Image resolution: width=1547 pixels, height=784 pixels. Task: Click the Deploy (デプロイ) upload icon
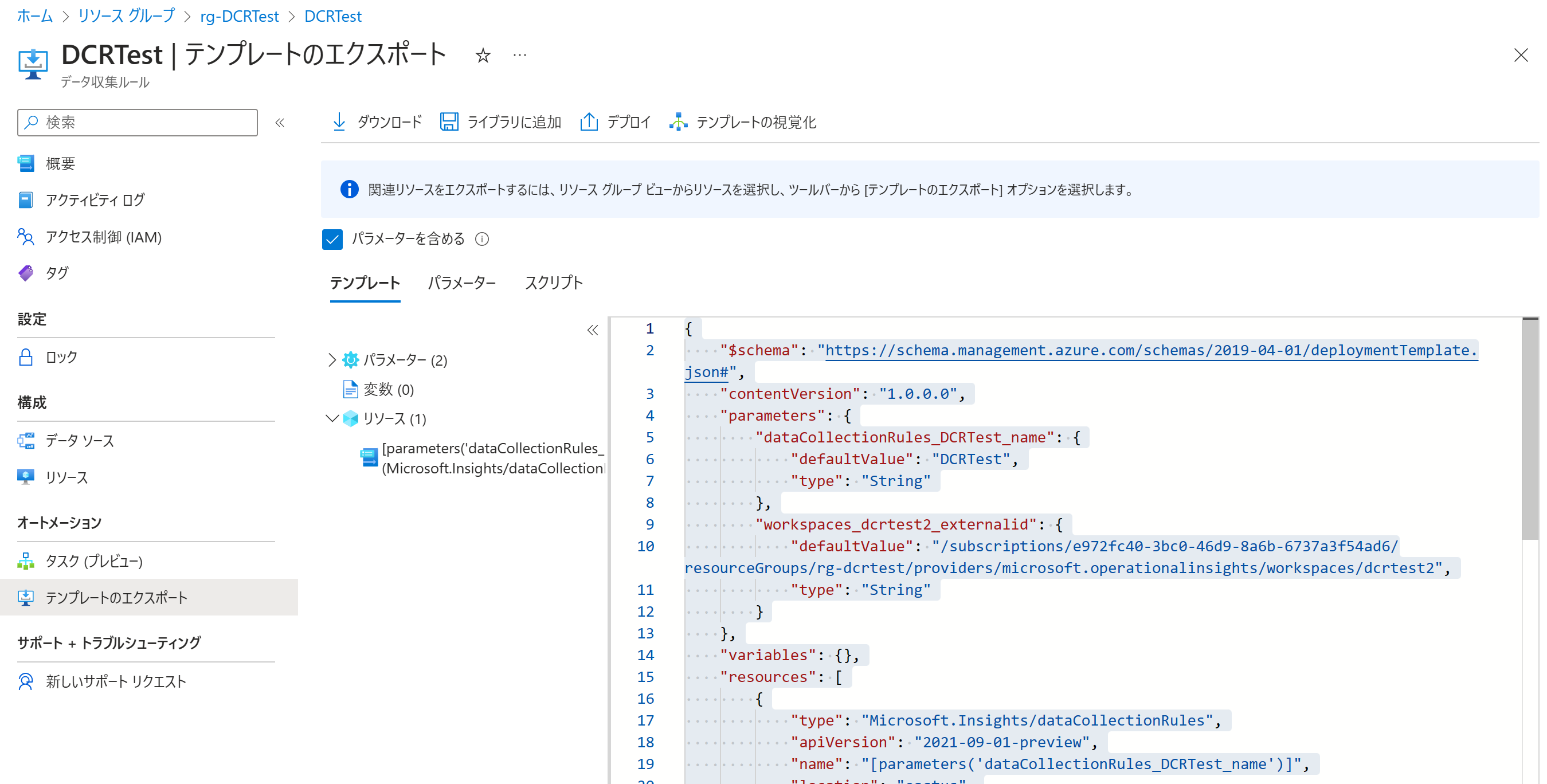tap(589, 122)
